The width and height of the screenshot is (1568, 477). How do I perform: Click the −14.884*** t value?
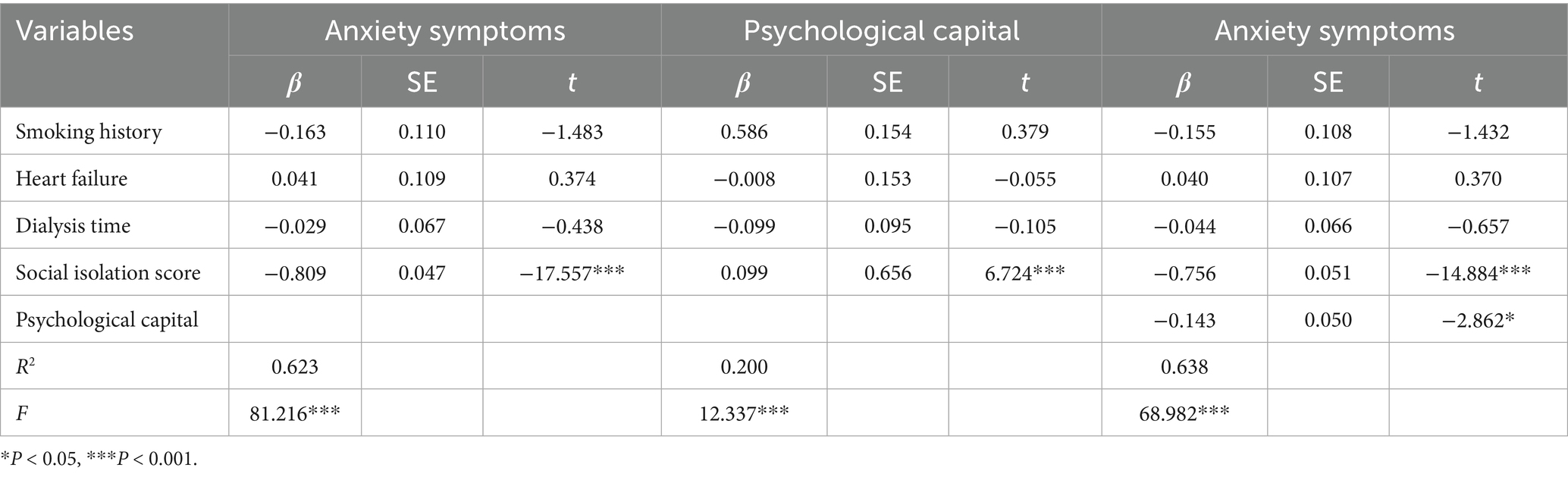click(1478, 273)
